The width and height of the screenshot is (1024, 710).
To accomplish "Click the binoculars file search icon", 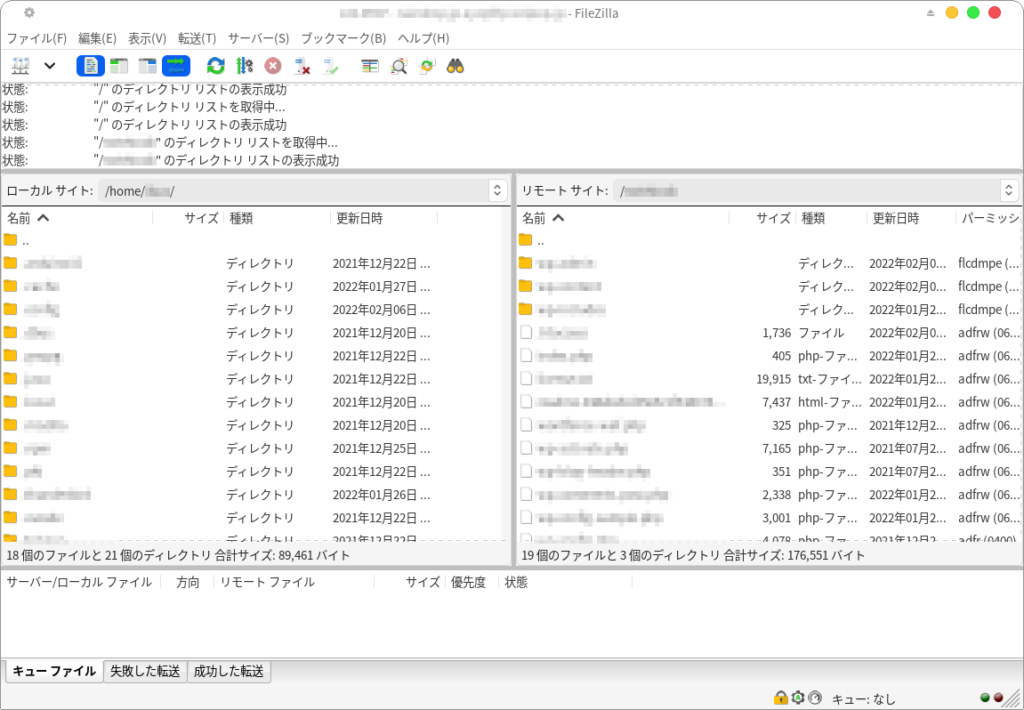I will click(455, 66).
